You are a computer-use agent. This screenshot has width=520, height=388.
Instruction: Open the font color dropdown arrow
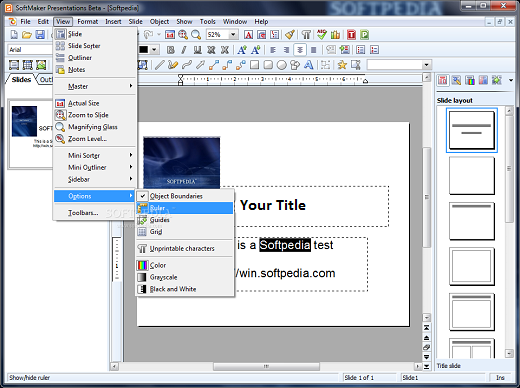click(x=154, y=50)
